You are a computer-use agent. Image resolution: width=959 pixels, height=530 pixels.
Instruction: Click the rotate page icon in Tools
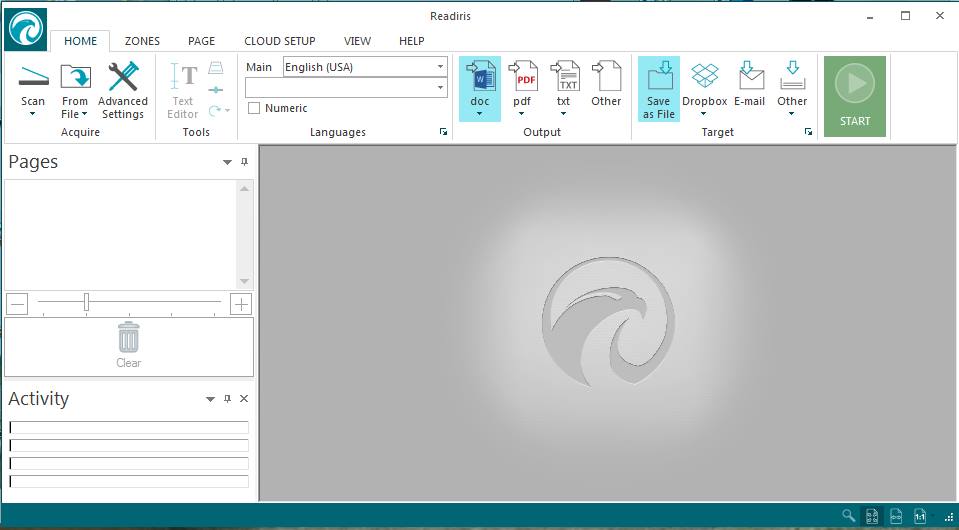click(215, 111)
